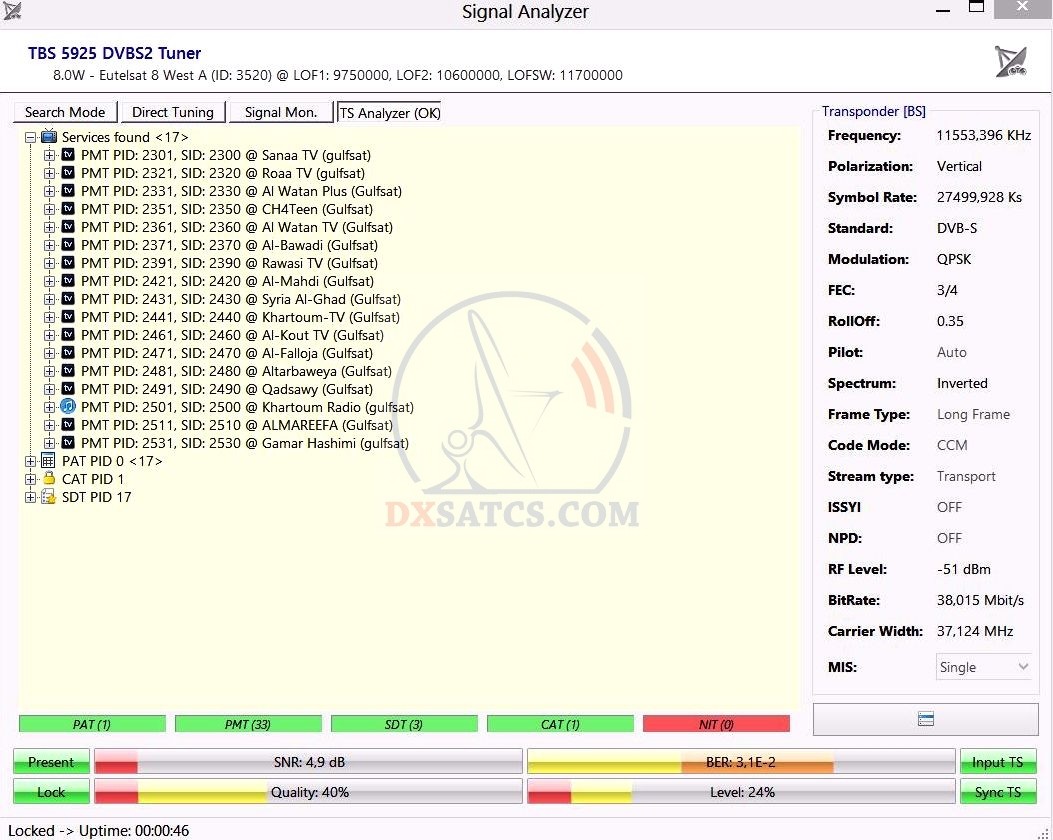Click the PAT (1) indicator
The width and height of the screenshot is (1053, 840).
(92, 724)
